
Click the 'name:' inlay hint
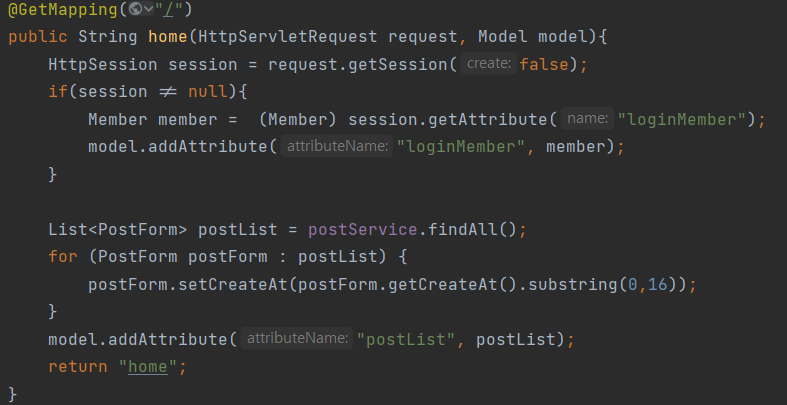coord(587,119)
